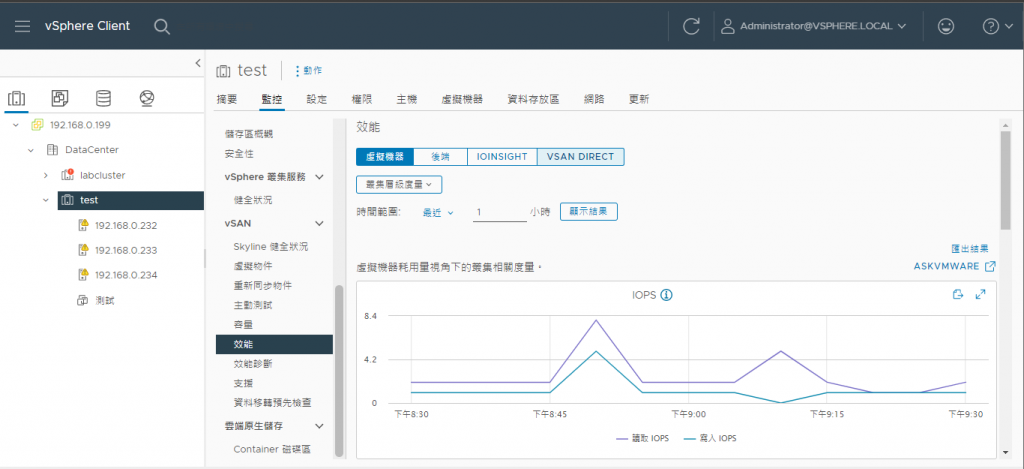Switch to the 主機 tab
Image resolution: width=1024 pixels, height=469 pixels.
(406, 99)
